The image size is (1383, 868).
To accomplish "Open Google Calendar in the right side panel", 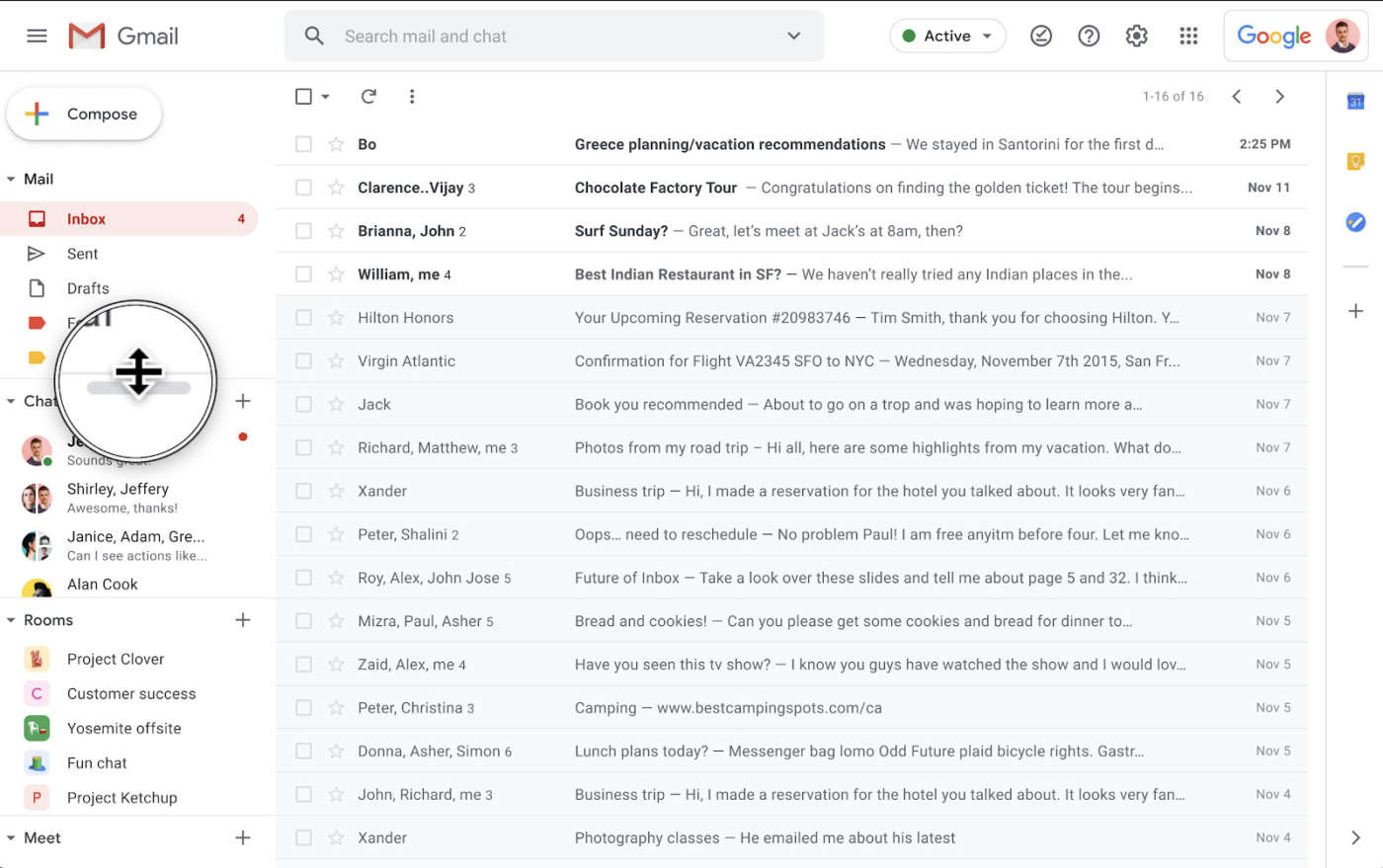I will pos(1355,100).
